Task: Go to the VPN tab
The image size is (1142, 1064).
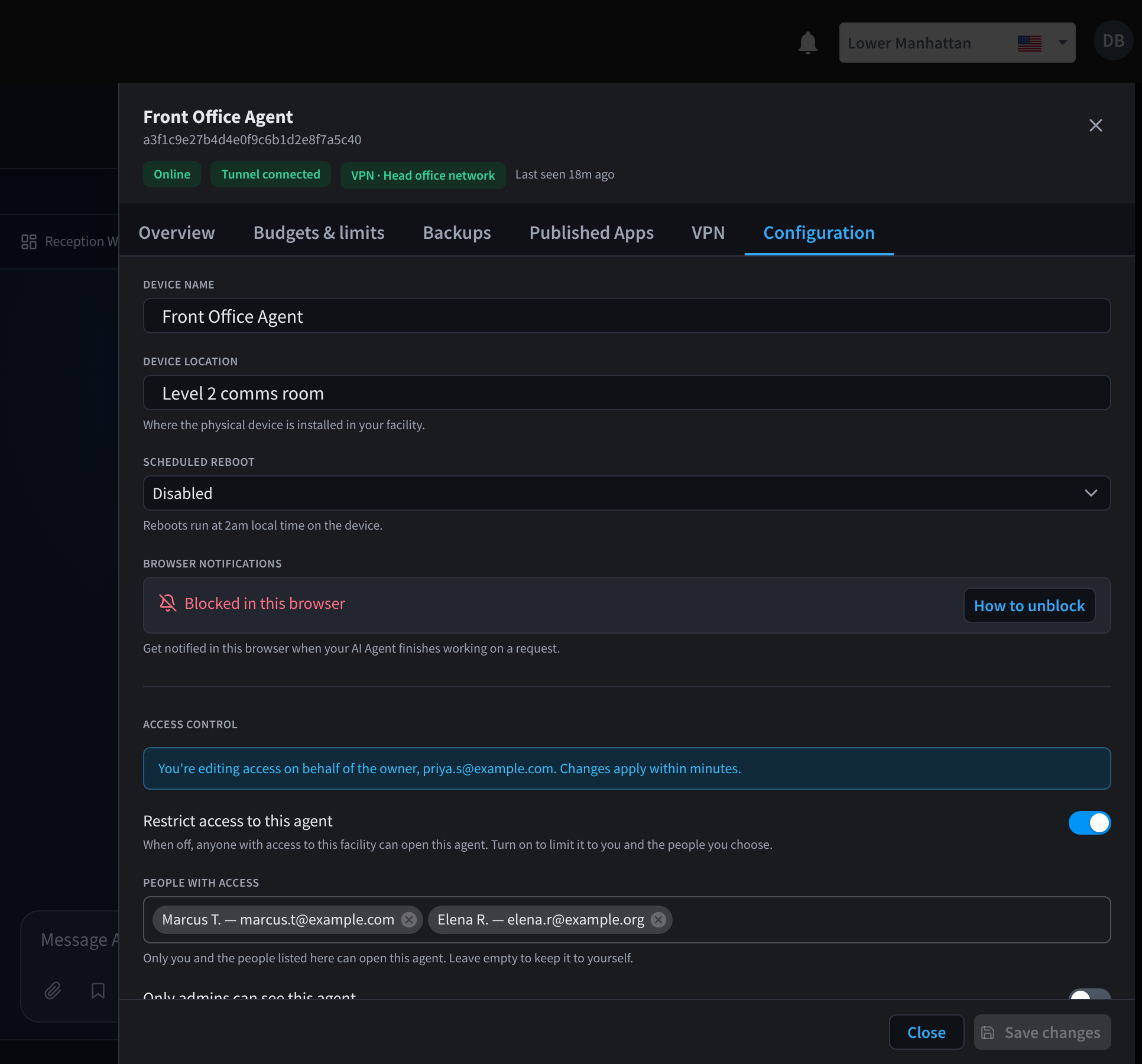Action: point(708,232)
